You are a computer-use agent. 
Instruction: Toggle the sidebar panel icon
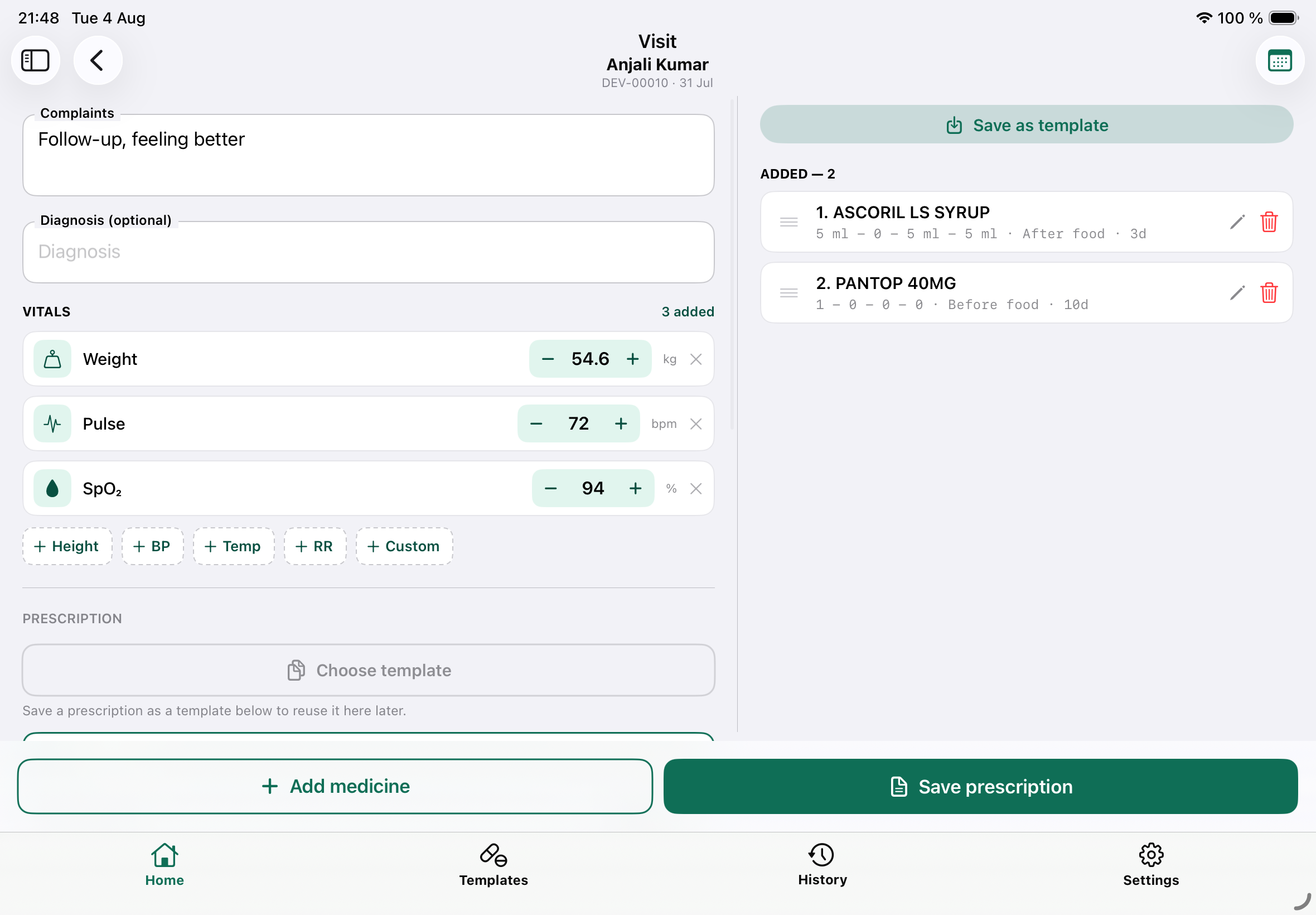pyautogui.click(x=36, y=60)
